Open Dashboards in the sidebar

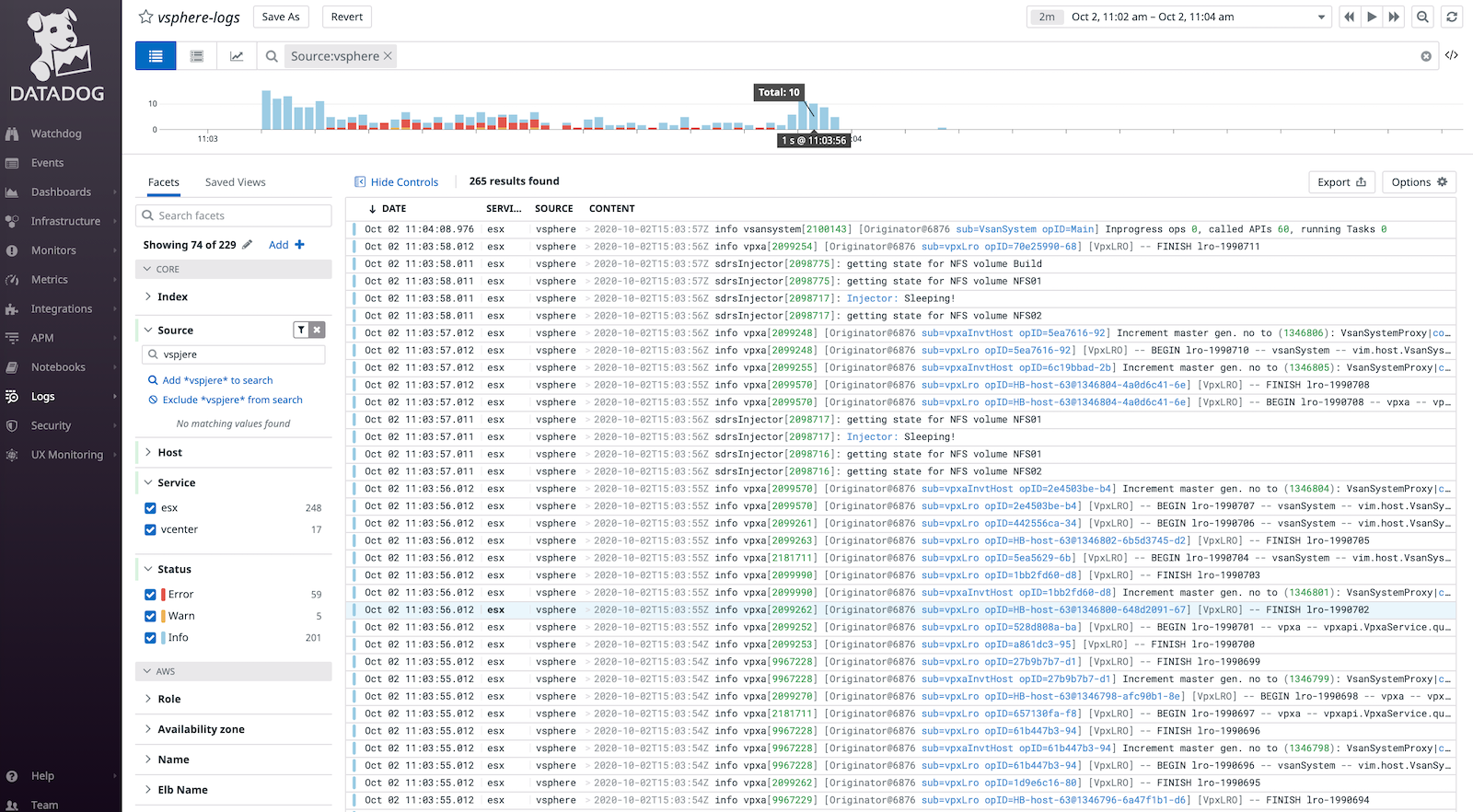pos(61,192)
